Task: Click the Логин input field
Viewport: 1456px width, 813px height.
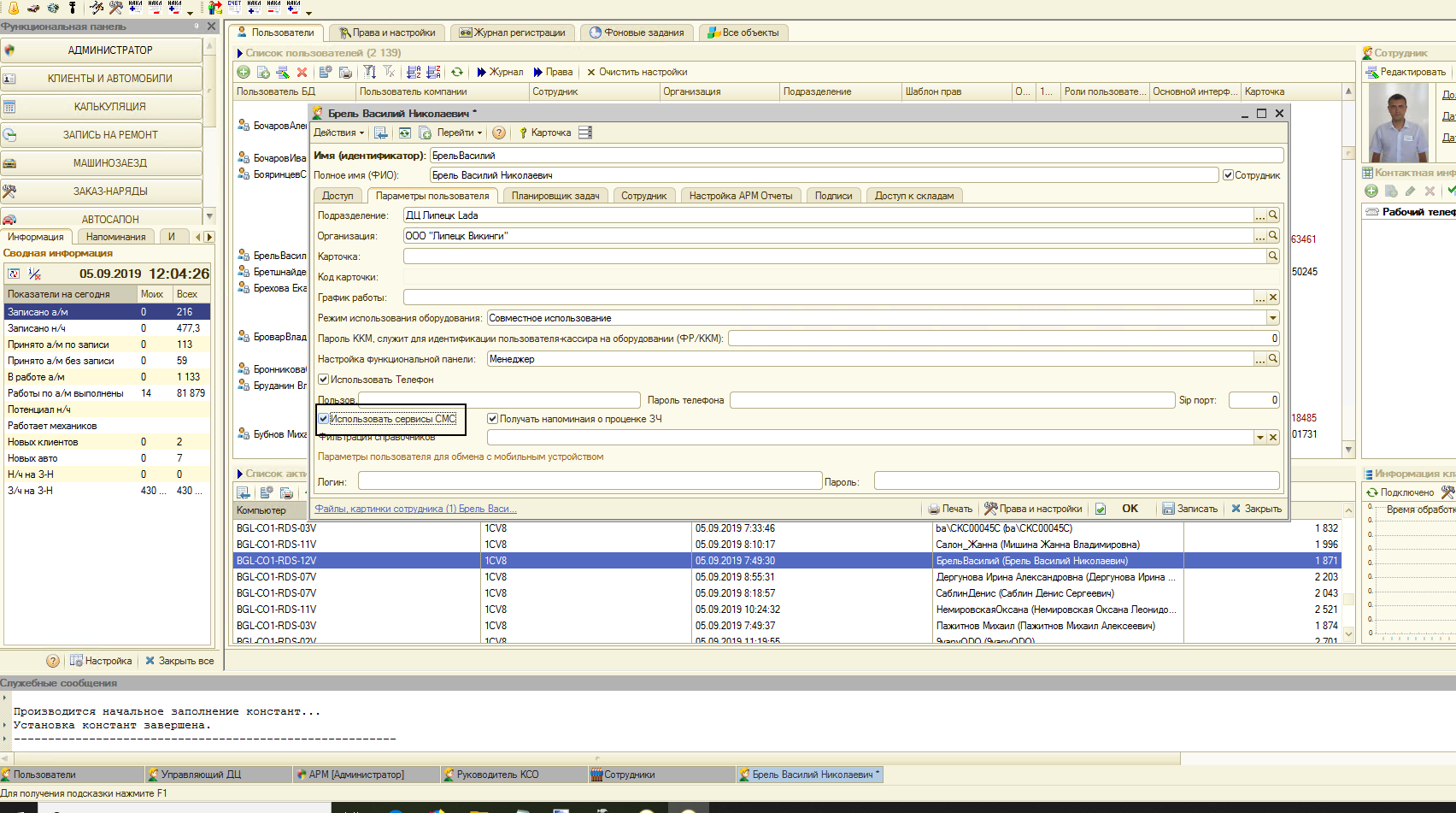Action: tap(590, 481)
